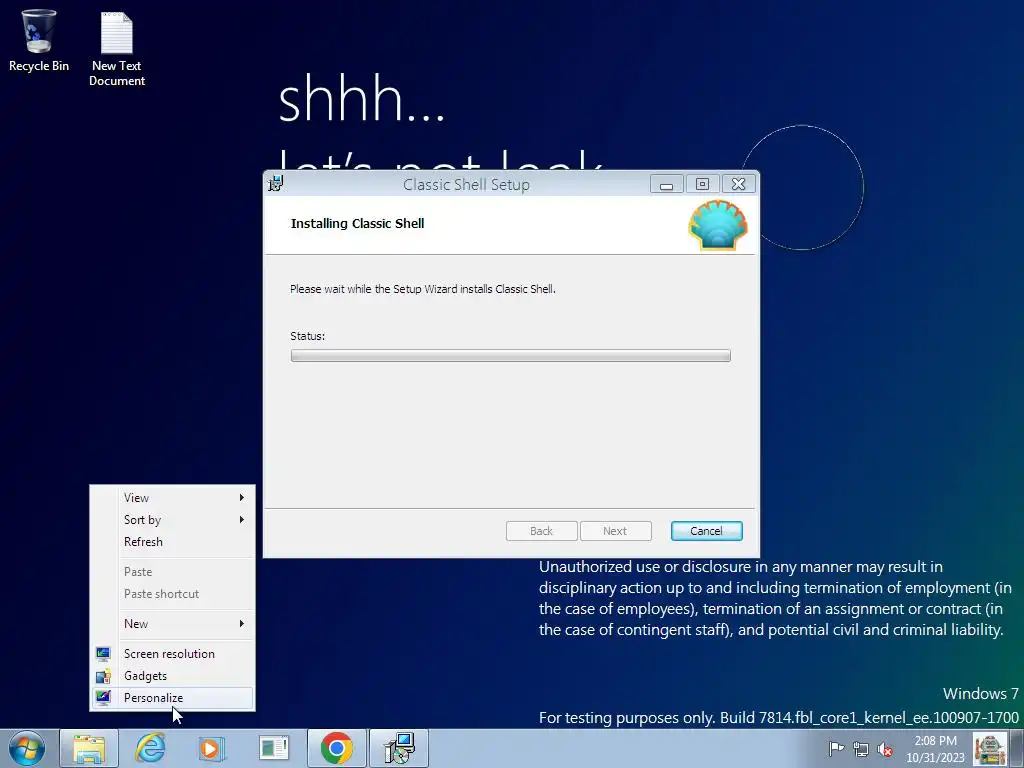The width and height of the screenshot is (1024, 768).
Task: Open the Windows Start orb
Action: click(x=27, y=748)
